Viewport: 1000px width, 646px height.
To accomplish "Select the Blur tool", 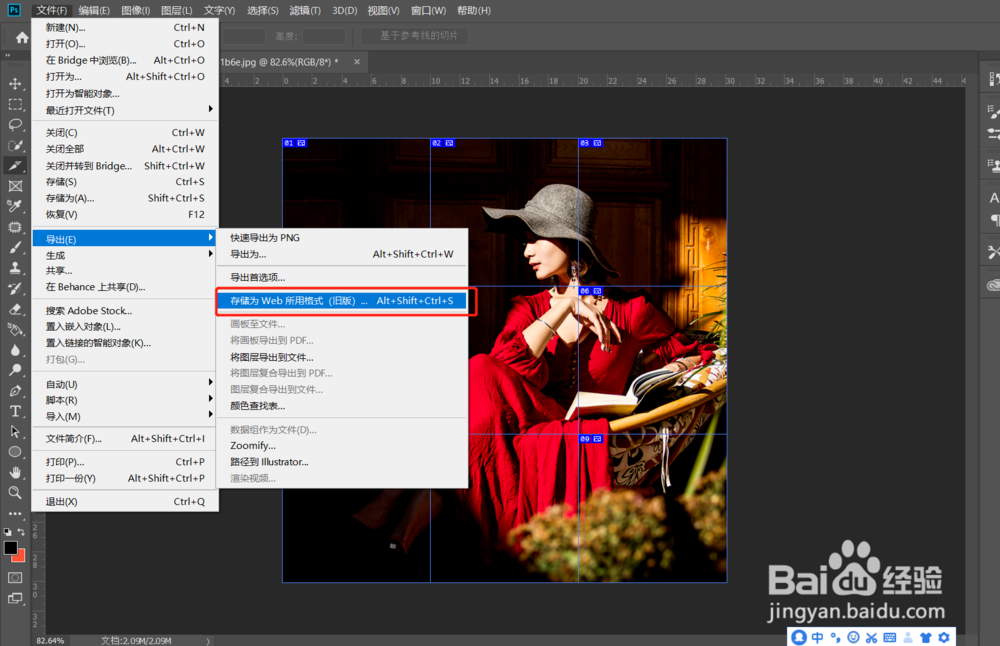I will (15, 349).
